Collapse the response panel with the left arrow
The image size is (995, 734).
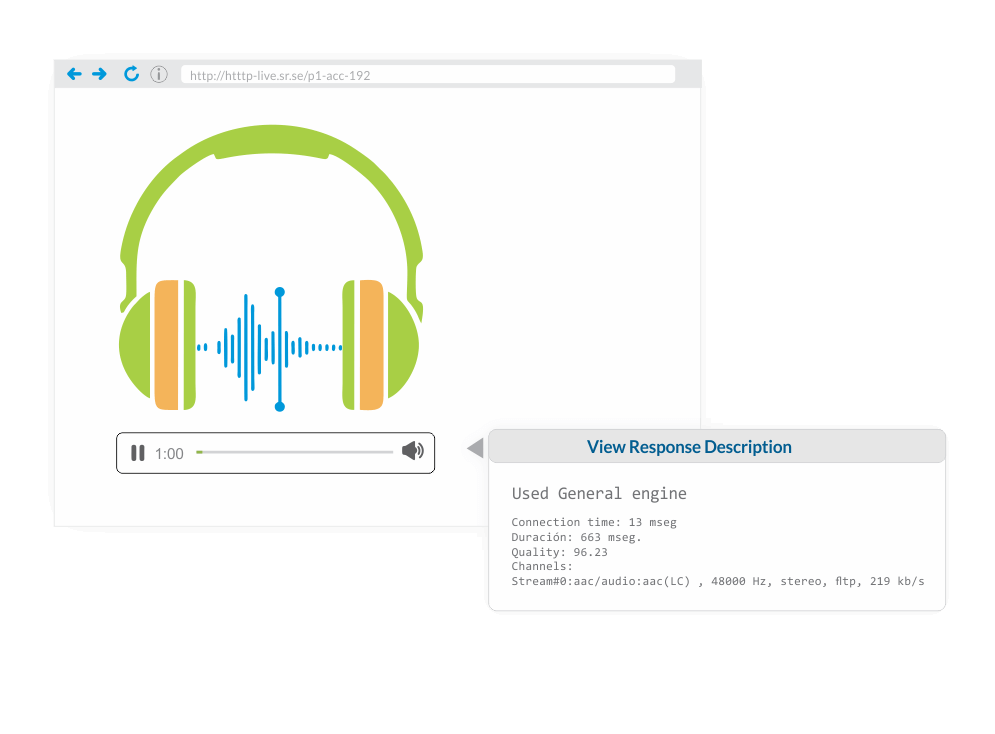475,448
